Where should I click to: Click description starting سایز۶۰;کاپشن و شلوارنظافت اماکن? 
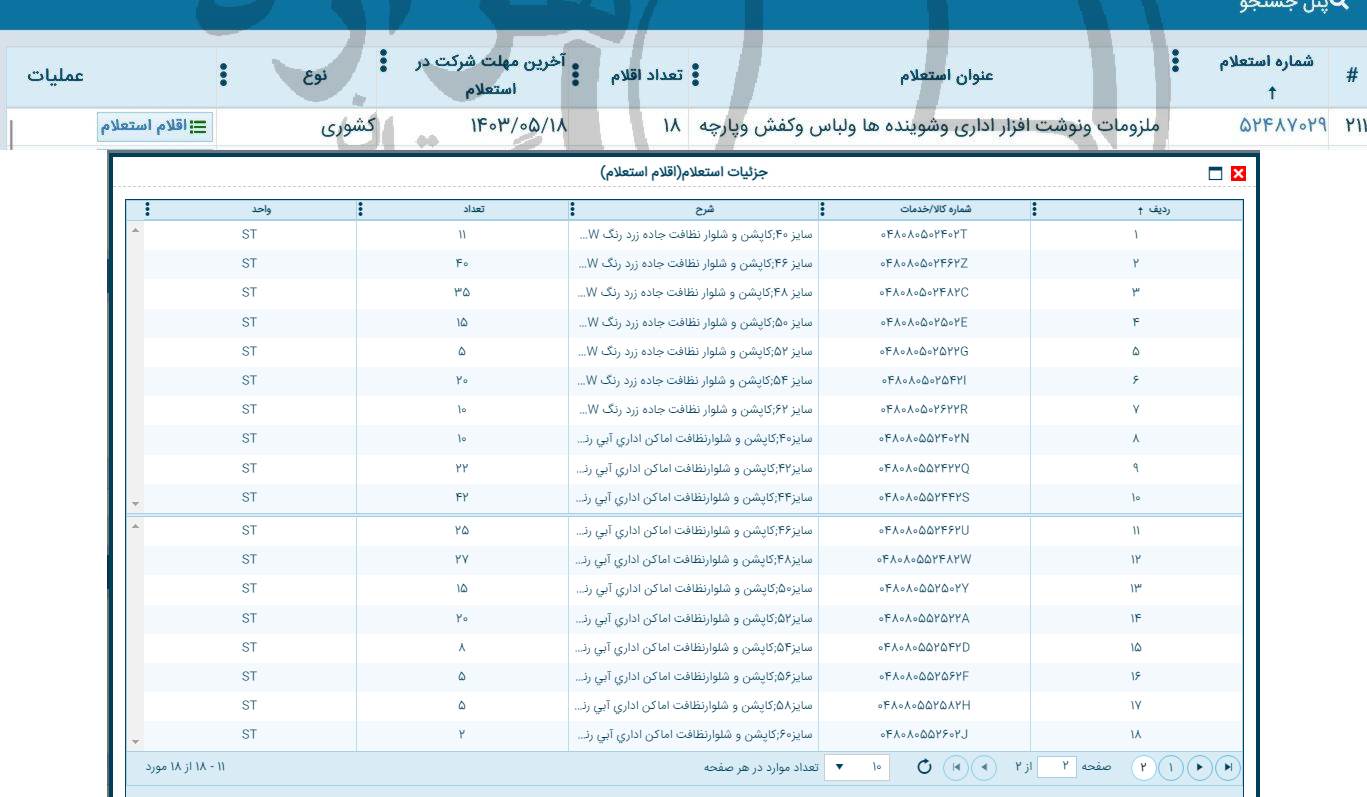tap(693, 734)
